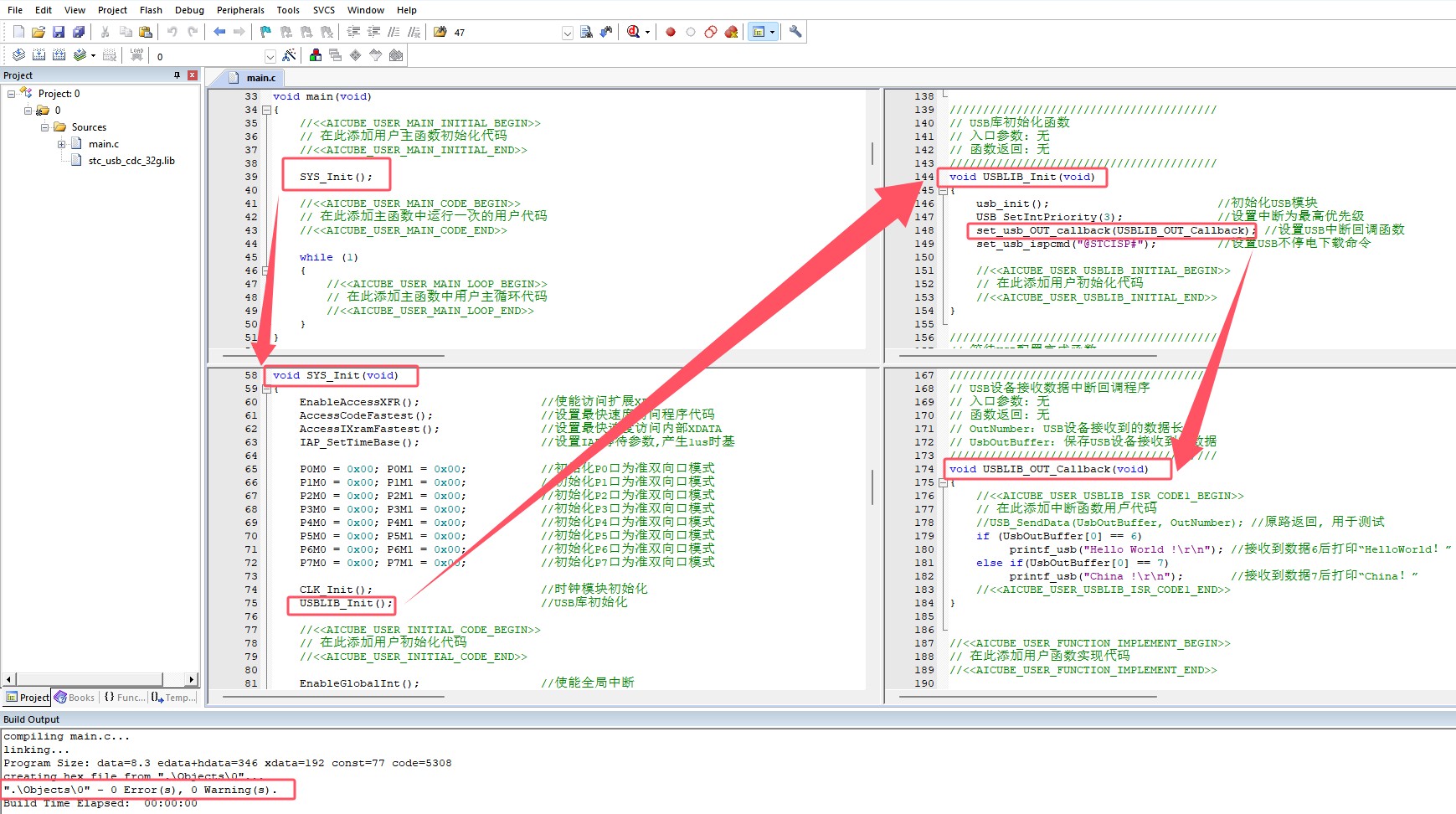Pin the Project panel with the pushpin icon
This screenshot has height=814, width=1456.
point(177,75)
